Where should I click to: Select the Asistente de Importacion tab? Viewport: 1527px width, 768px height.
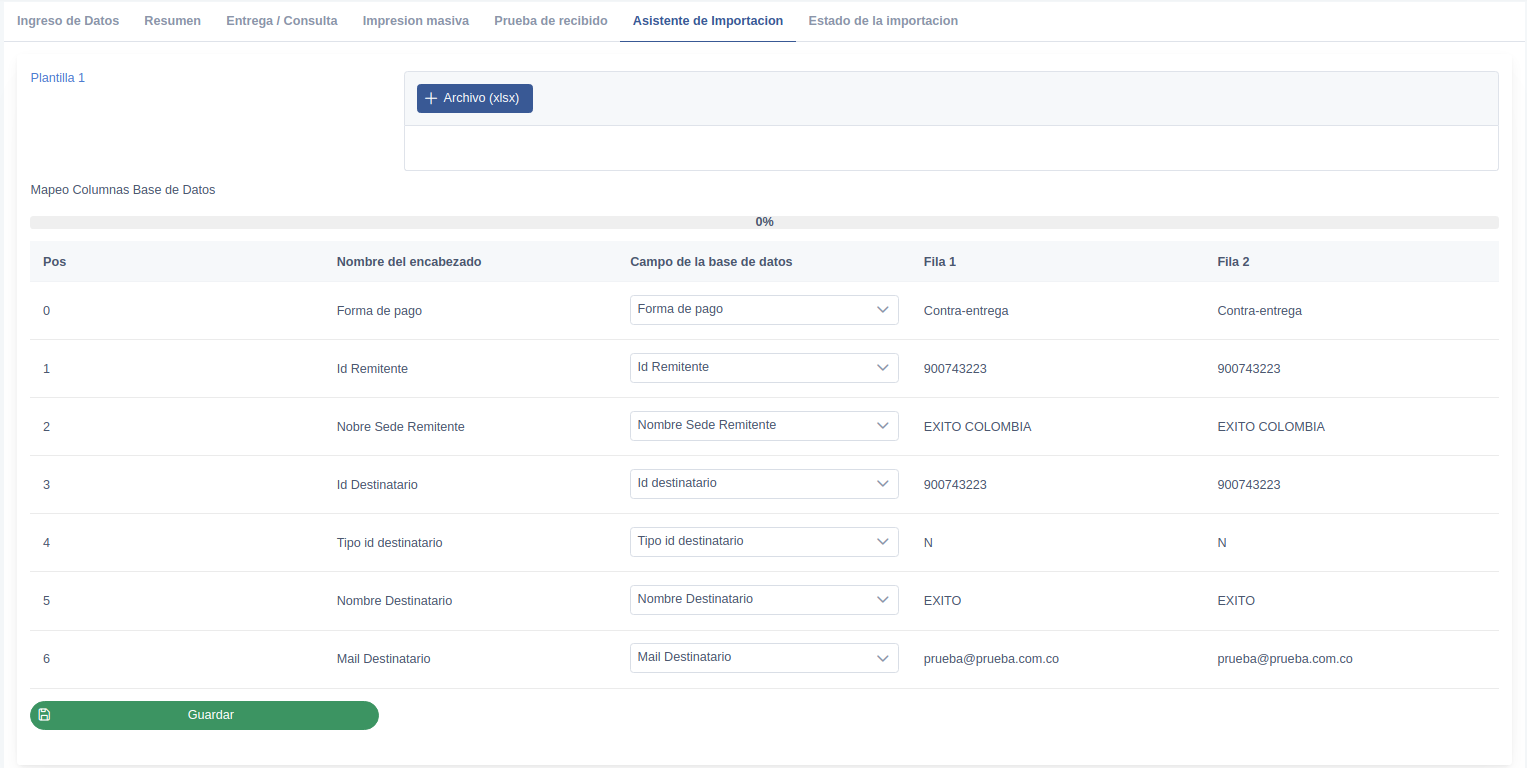tap(707, 21)
